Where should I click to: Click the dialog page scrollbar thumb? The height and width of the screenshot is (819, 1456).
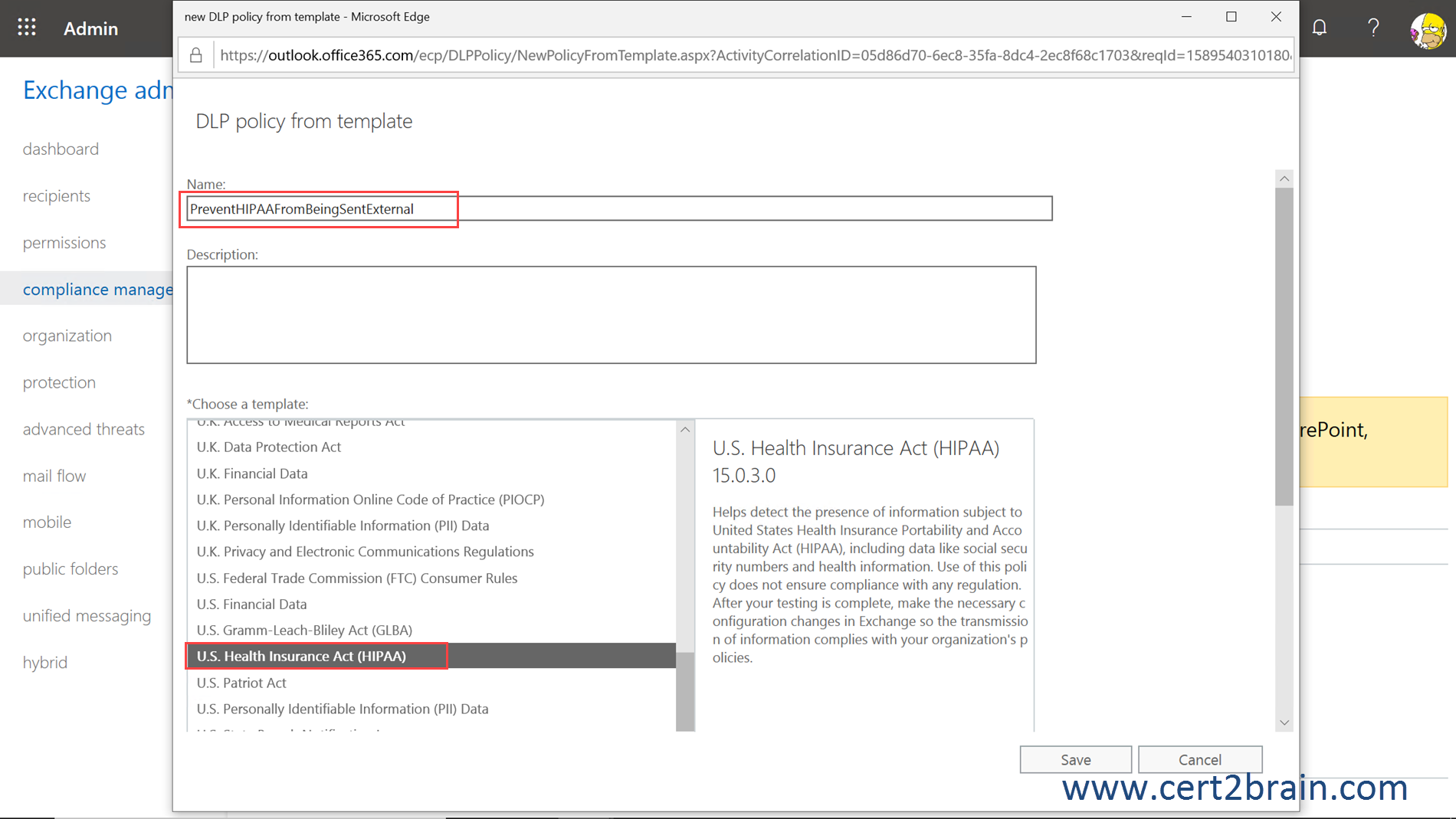coord(1284,347)
